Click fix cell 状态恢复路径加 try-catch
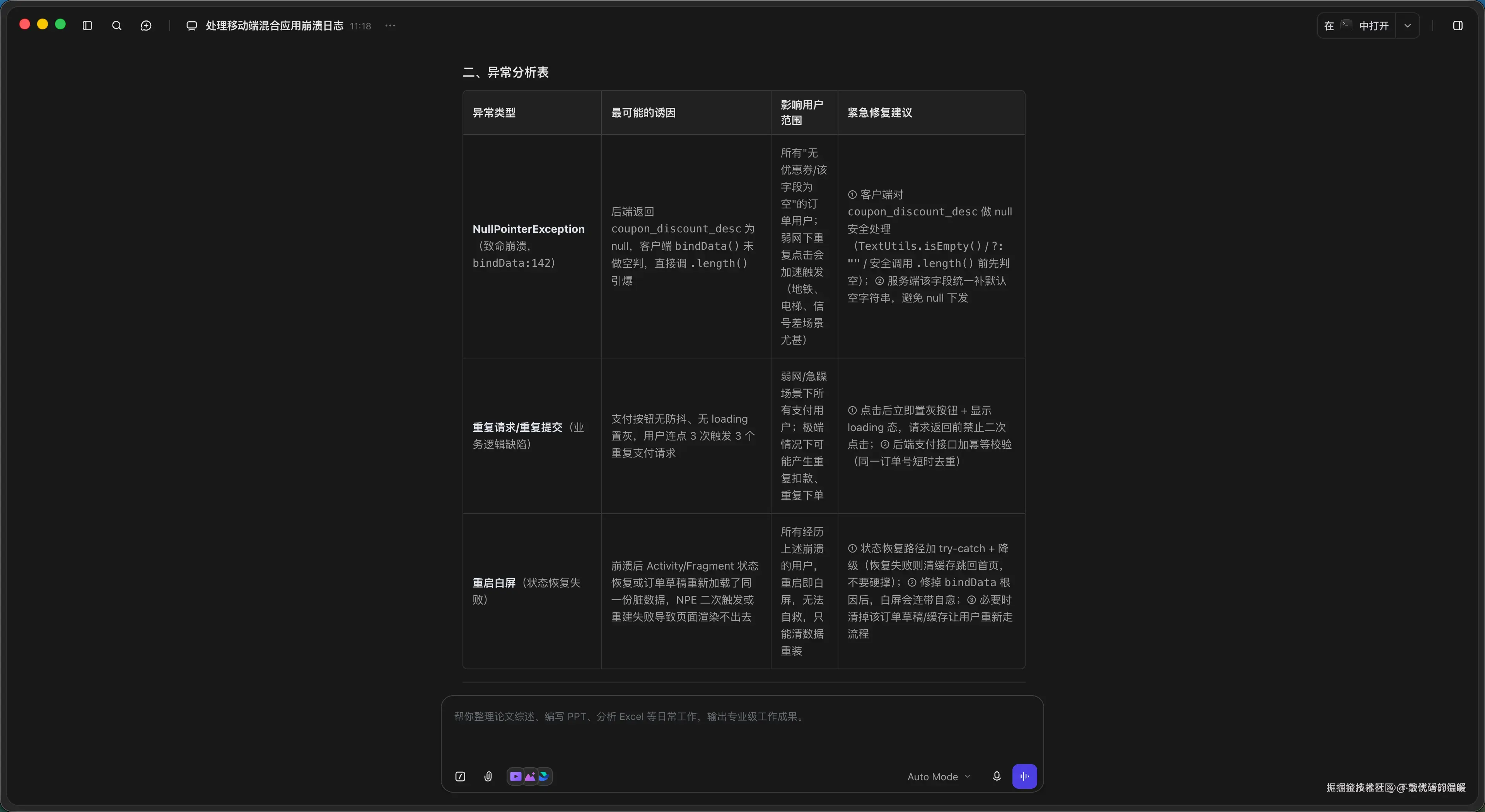Image resolution: width=1485 pixels, height=812 pixels. tap(932, 591)
